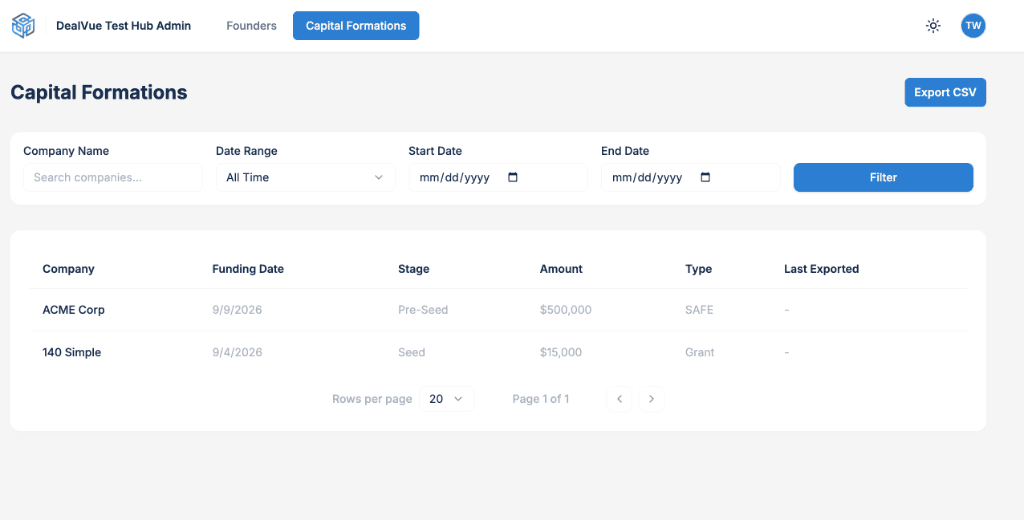Click the Export CSV button
Image resolution: width=1024 pixels, height=520 pixels.
[x=945, y=93]
